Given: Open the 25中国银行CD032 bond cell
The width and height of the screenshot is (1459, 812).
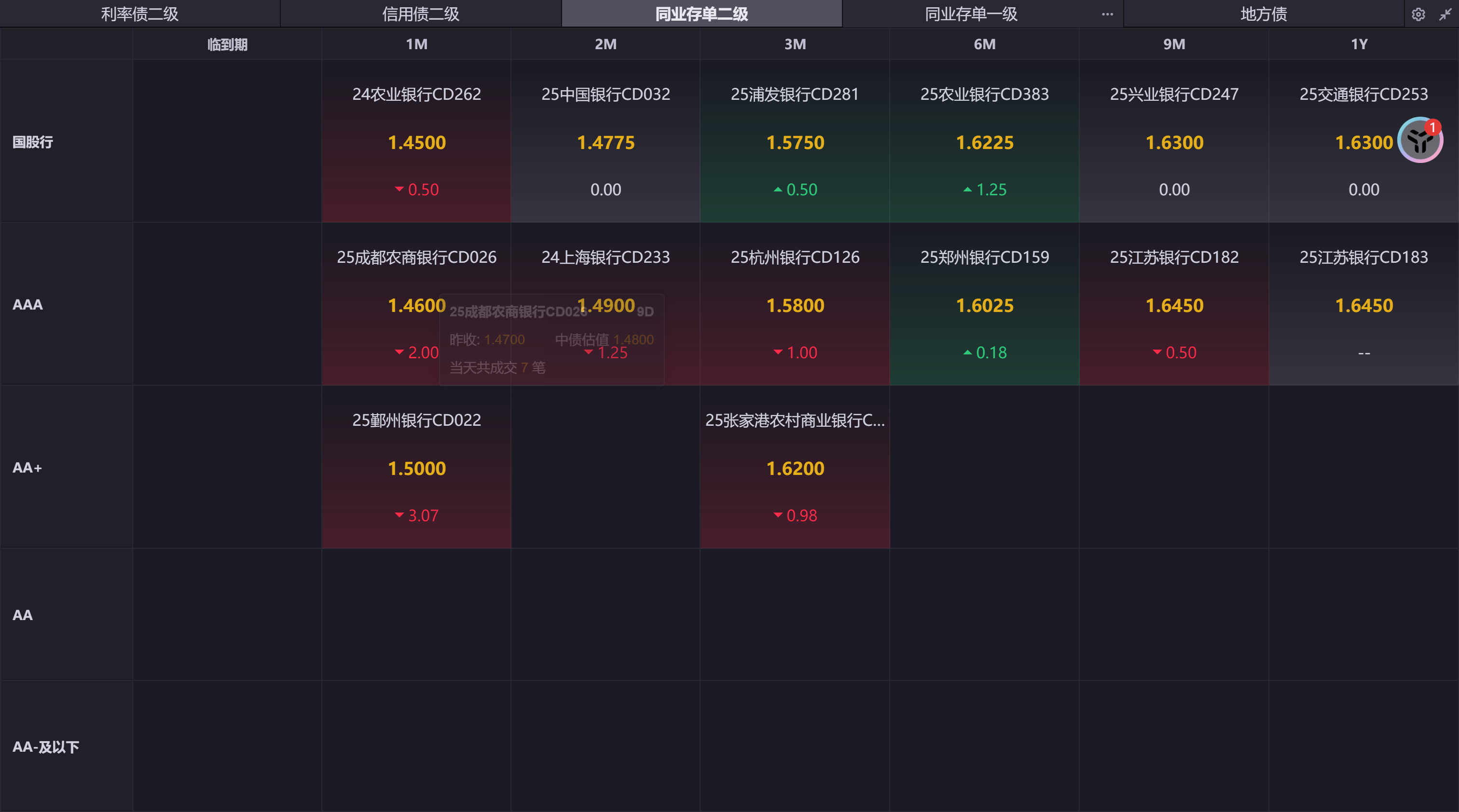Looking at the screenshot, I should click(x=606, y=141).
